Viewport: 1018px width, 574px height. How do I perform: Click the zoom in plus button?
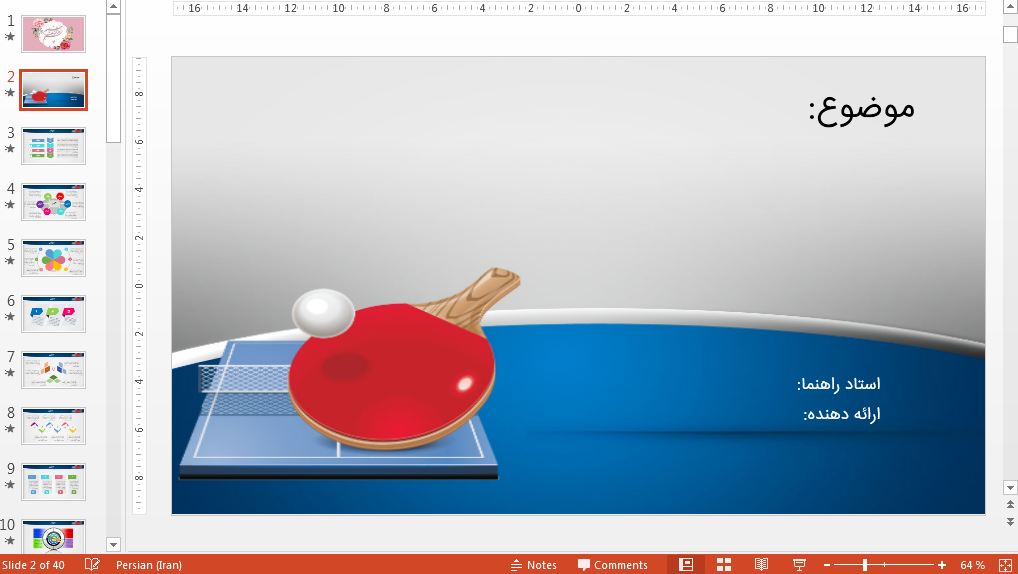tap(942, 565)
